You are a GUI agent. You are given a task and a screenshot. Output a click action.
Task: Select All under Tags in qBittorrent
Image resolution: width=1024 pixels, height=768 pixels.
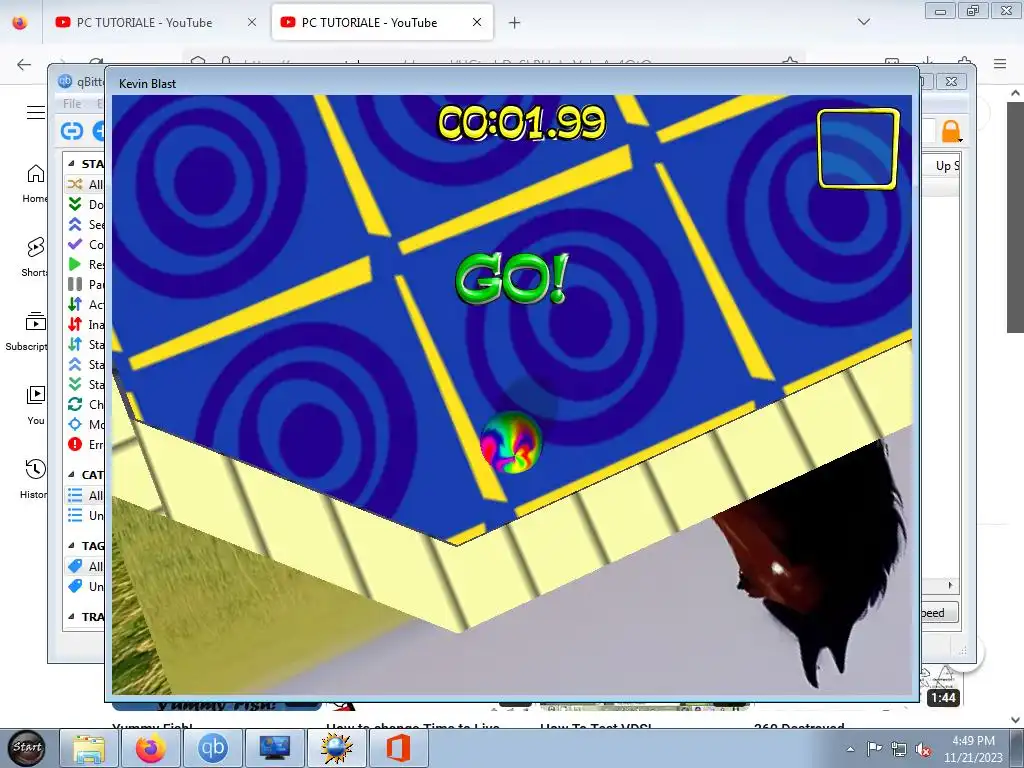pyautogui.click(x=85, y=566)
